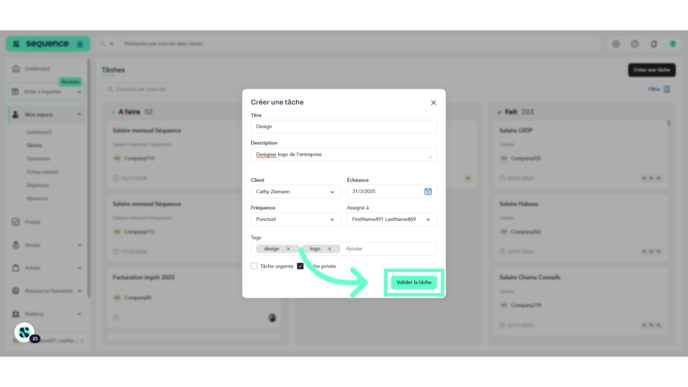Remove the logo tag with its x

point(330,249)
